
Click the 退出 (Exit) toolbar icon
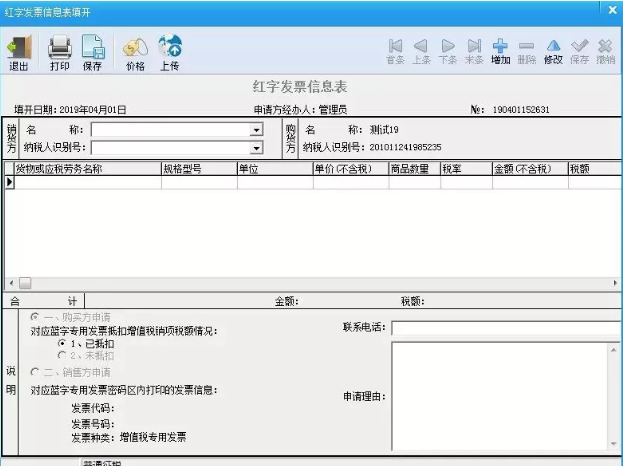pyautogui.click(x=19, y=52)
